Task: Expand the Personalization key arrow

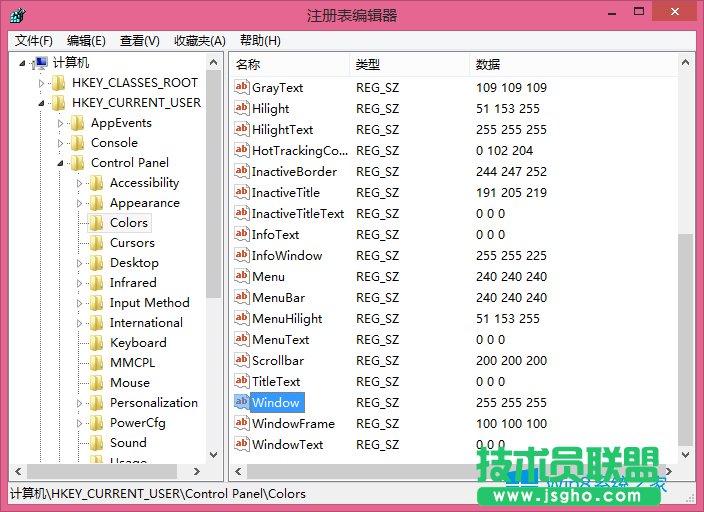Action: click(79, 403)
